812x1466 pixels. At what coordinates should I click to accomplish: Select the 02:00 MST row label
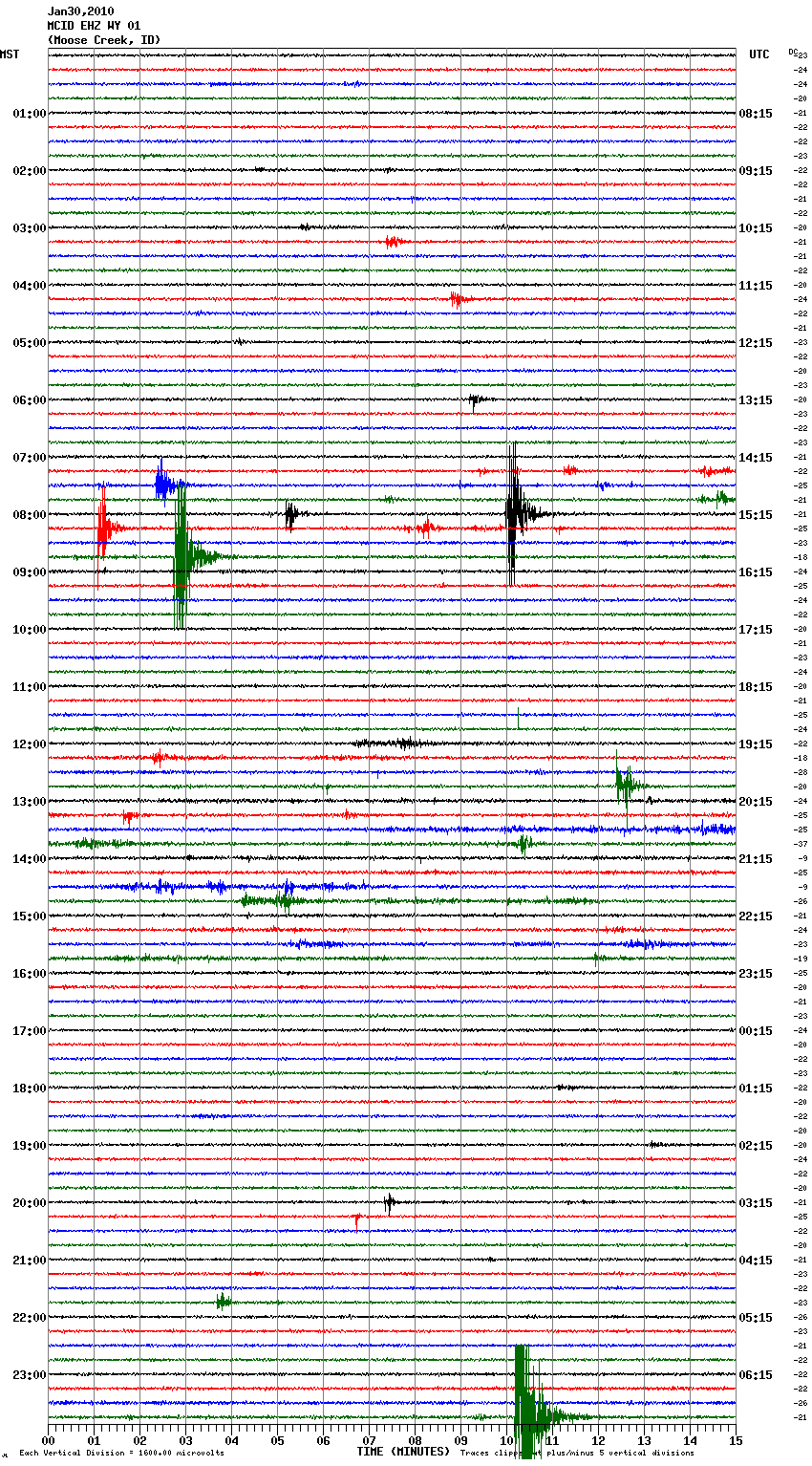(x=29, y=171)
